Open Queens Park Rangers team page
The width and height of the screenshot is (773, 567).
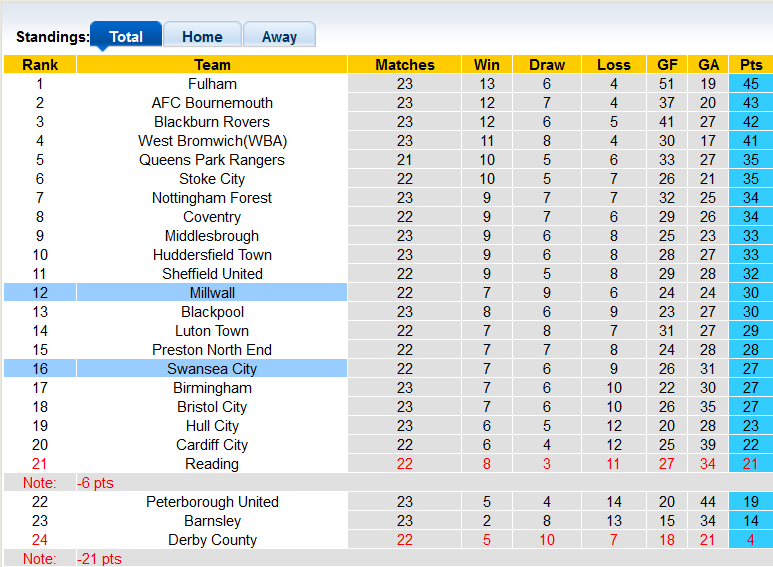[x=212, y=160]
